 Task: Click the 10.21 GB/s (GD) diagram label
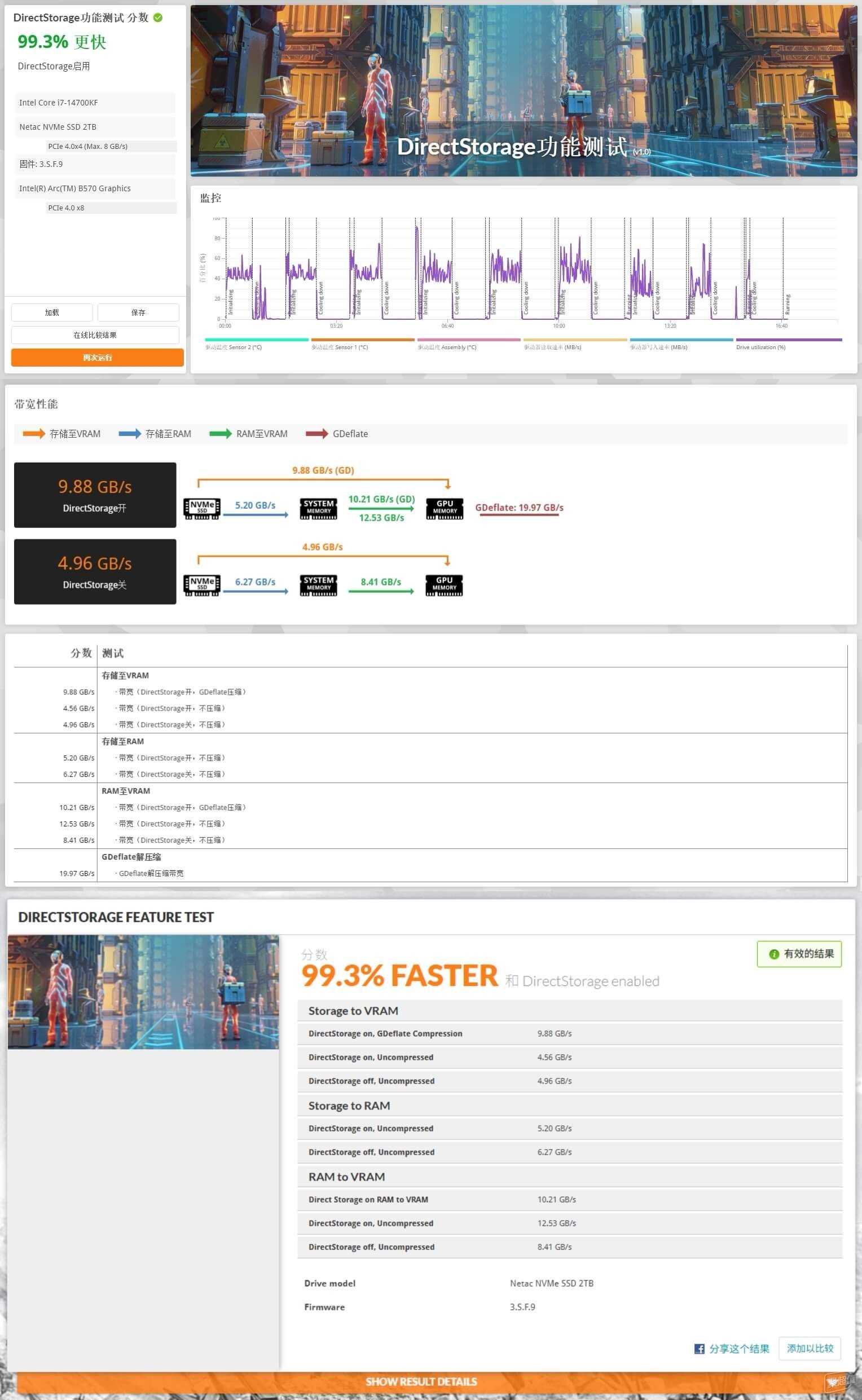[x=381, y=499]
